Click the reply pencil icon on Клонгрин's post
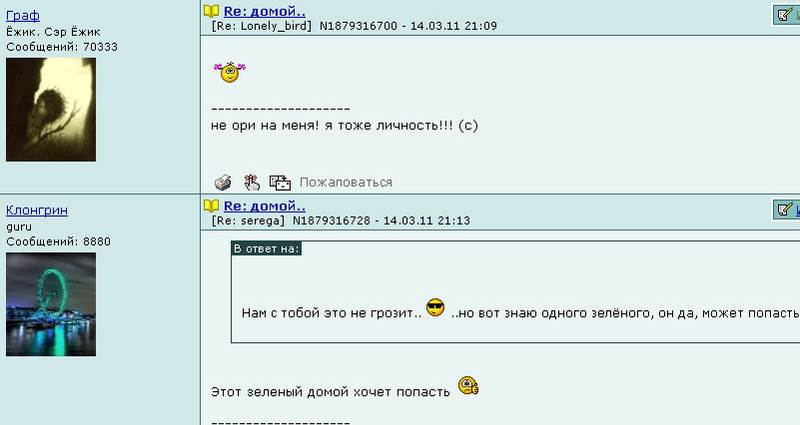Screen dimensions: 800x425 [x=785, y=209]
